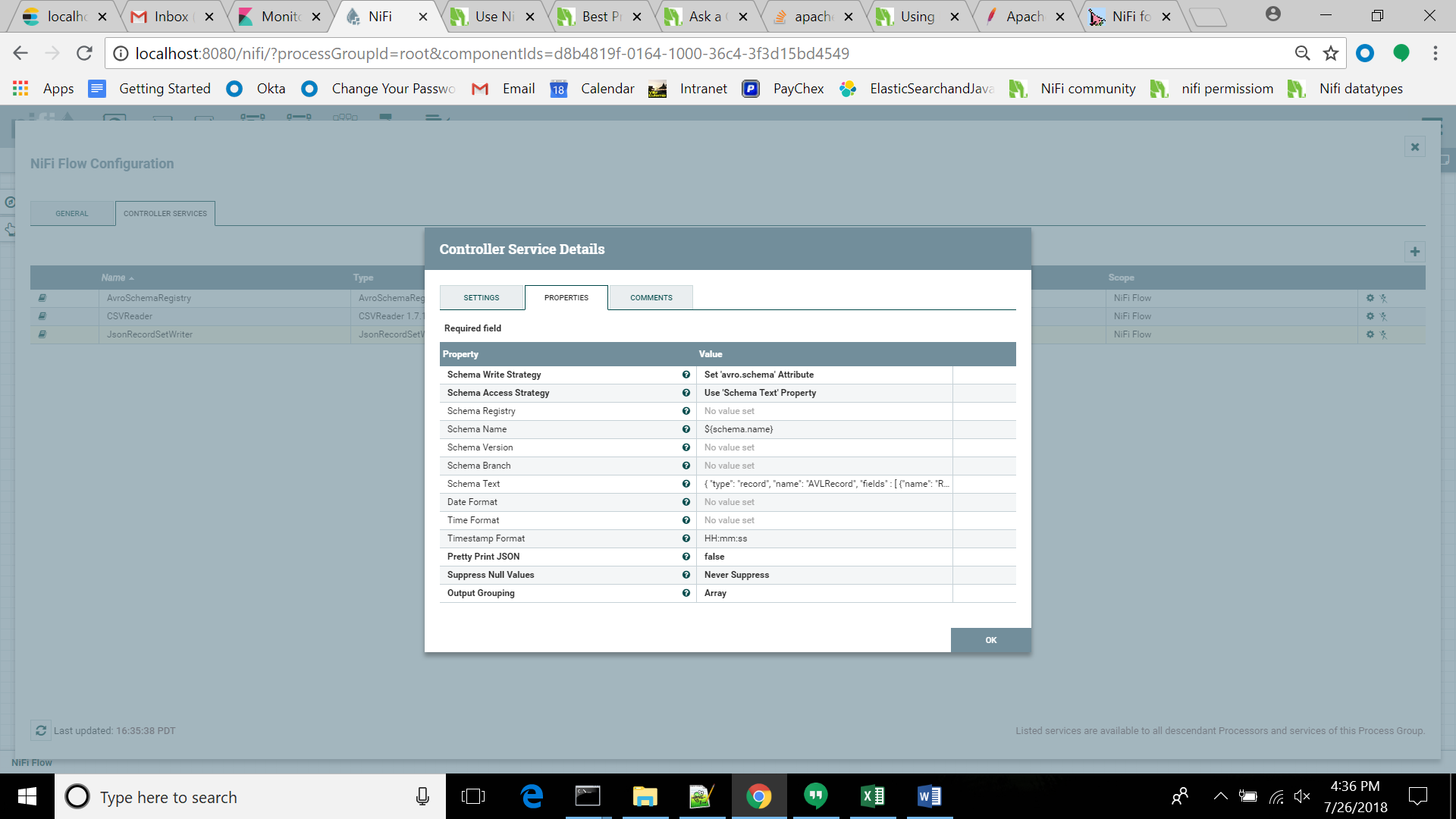Close the NiFi Flow Configuration panel
The image size is (1456, 819).
(1414, 147)
